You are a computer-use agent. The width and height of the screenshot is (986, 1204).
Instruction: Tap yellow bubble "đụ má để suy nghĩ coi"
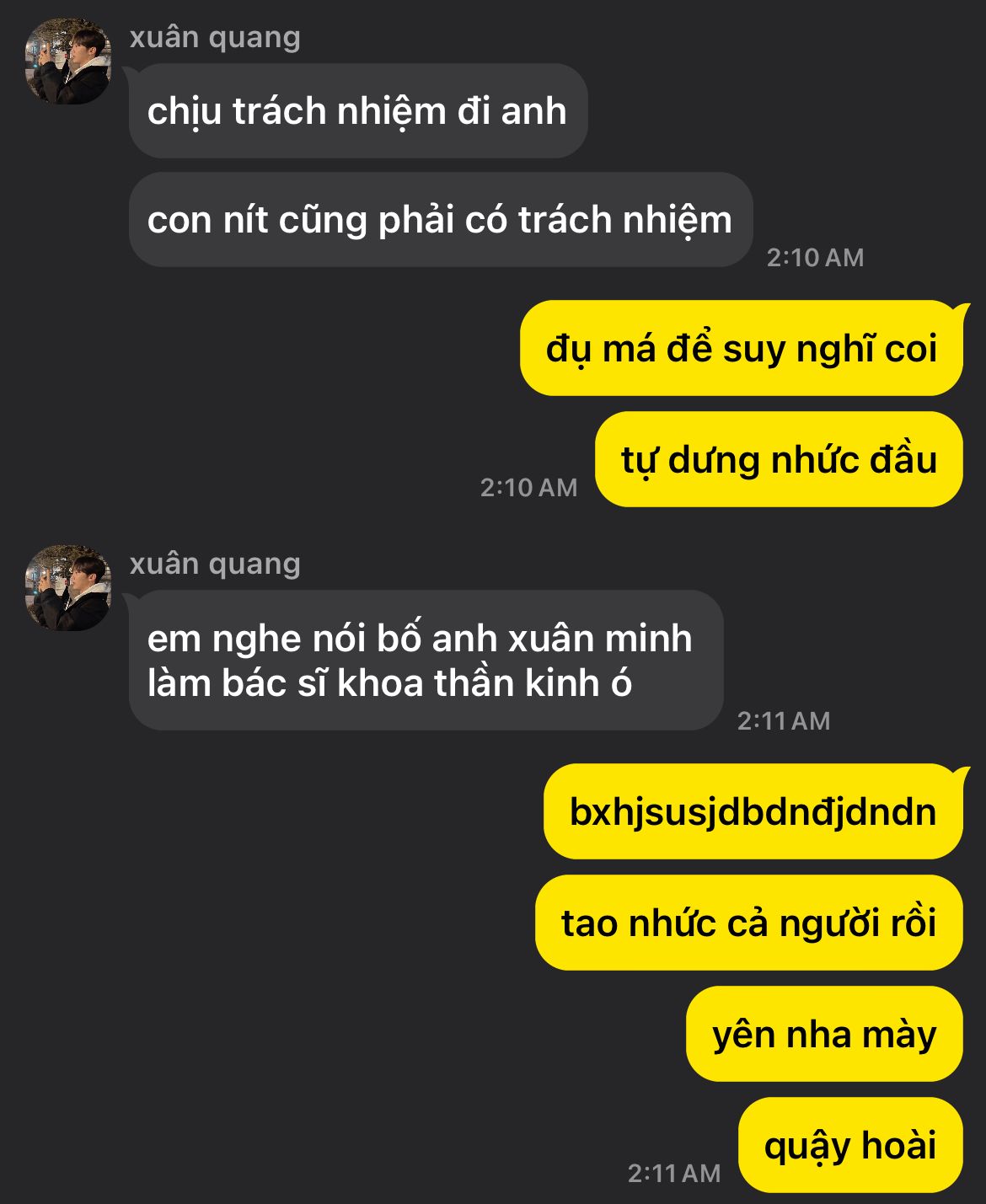tap(742, 348)
